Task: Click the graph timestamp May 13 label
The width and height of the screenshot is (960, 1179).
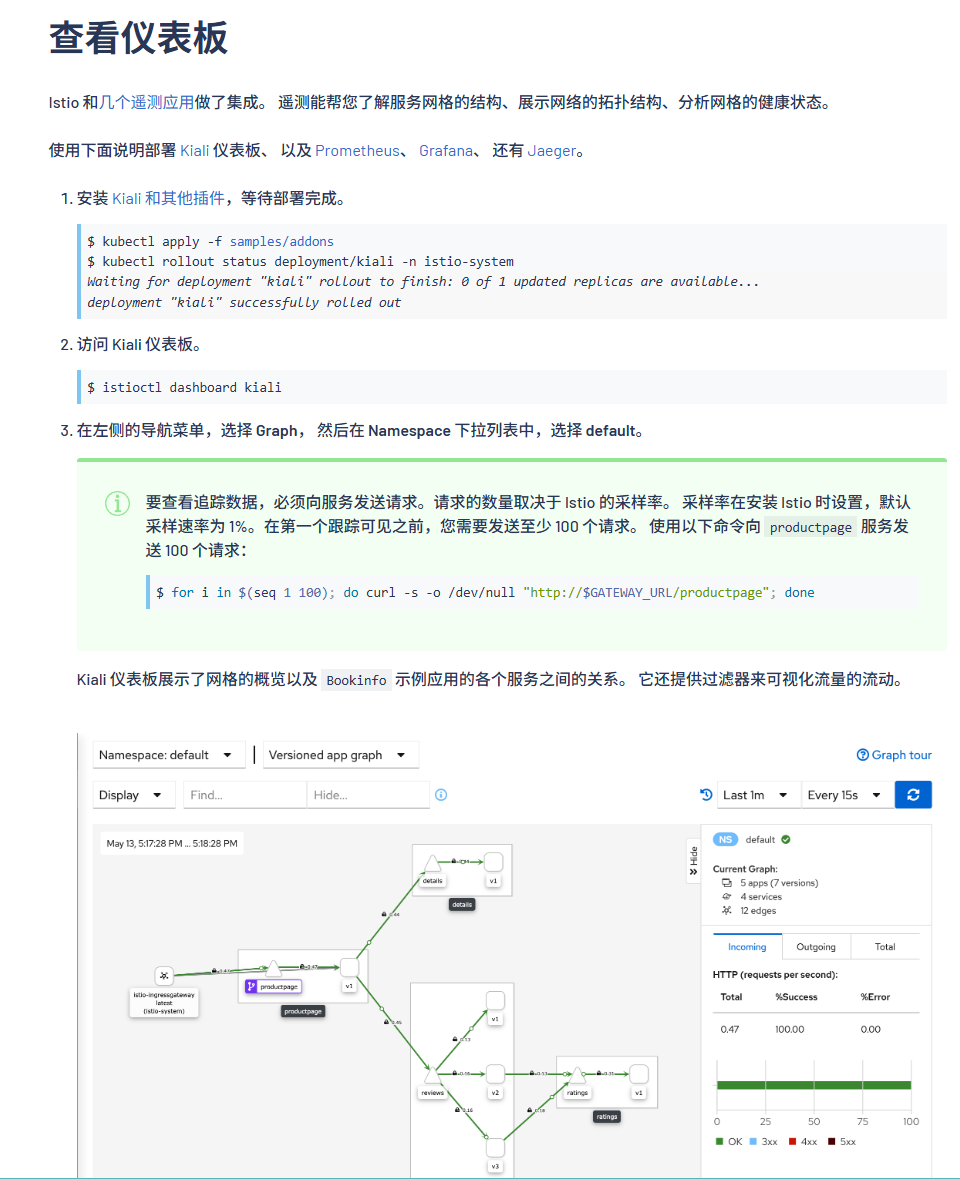Action: click(172, 844)
